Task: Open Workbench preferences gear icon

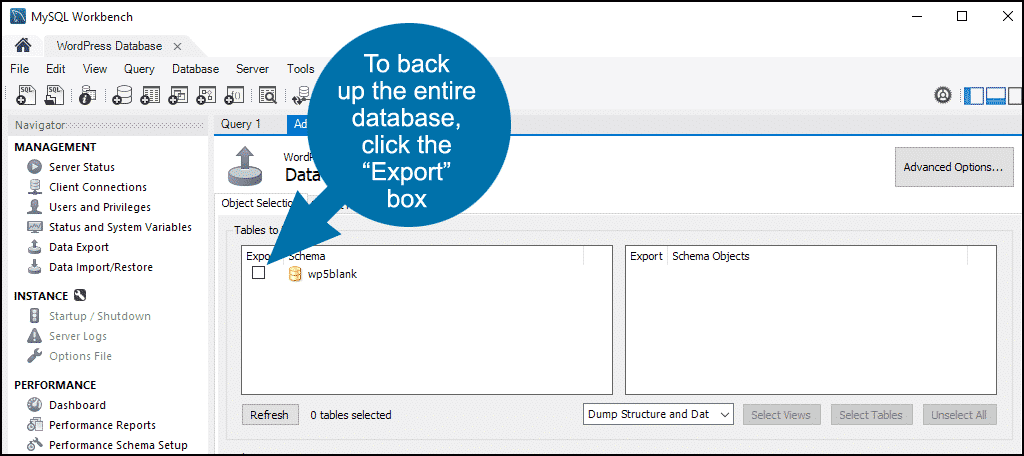Action: click(x=942, y=95)
